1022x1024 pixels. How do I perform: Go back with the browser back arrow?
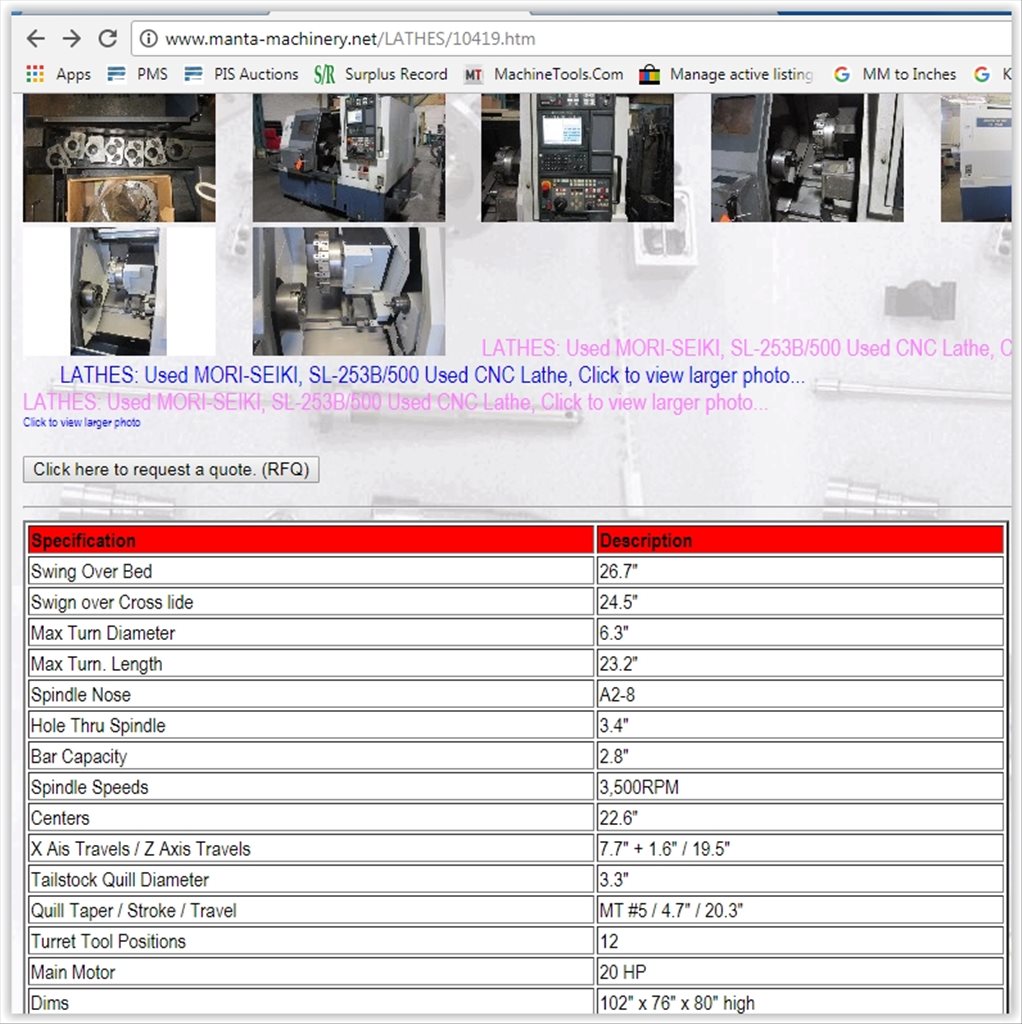[35, 39]
